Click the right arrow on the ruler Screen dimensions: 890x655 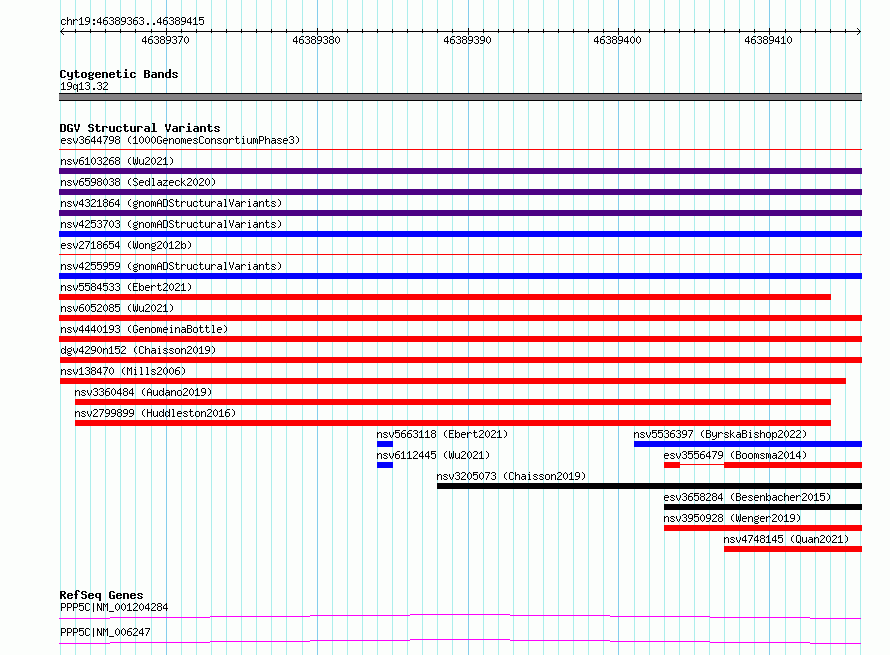click(858, 32)
